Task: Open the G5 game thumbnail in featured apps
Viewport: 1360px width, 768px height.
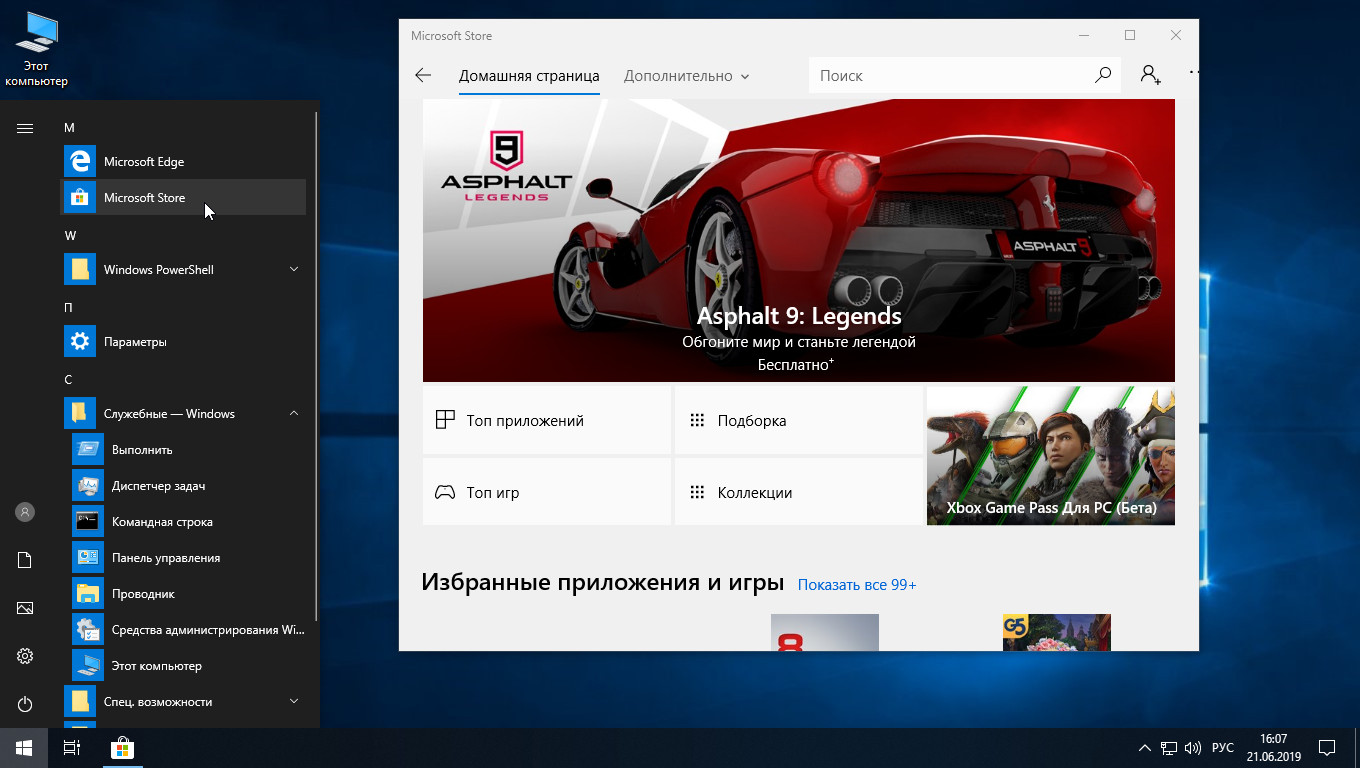Action: [x=1057, y=632]
